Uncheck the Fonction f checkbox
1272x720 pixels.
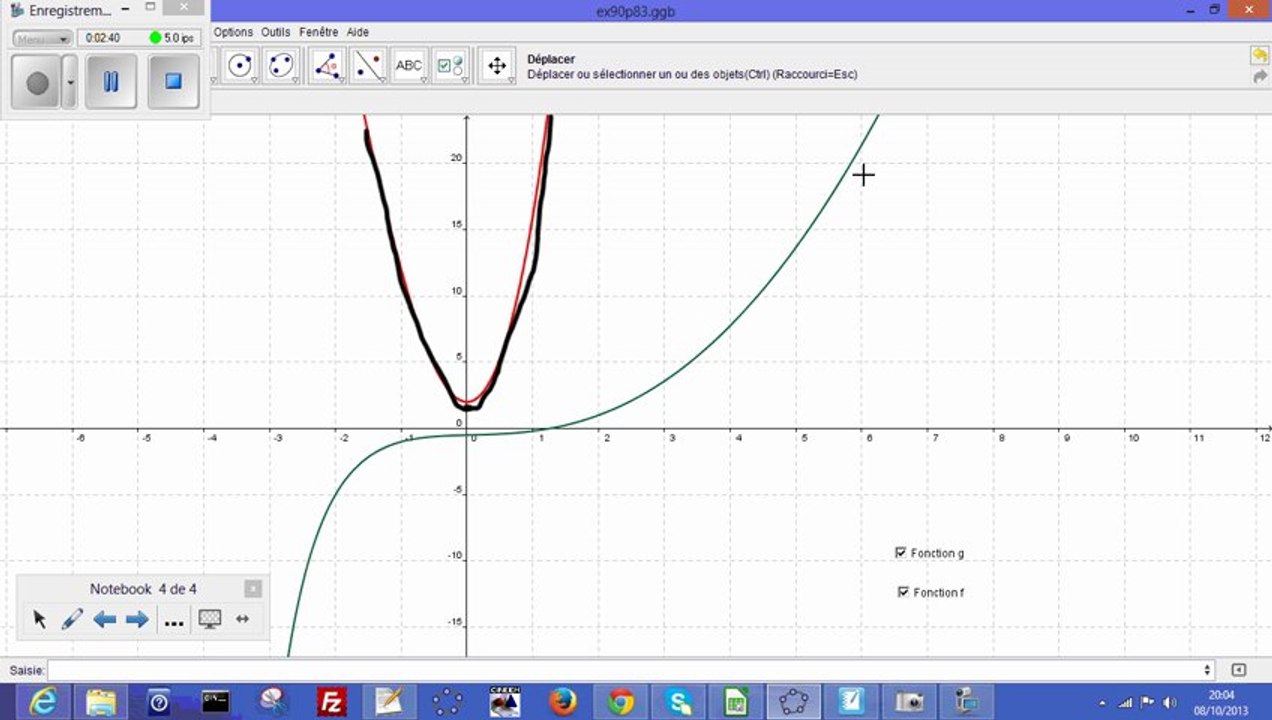[904, 592]
